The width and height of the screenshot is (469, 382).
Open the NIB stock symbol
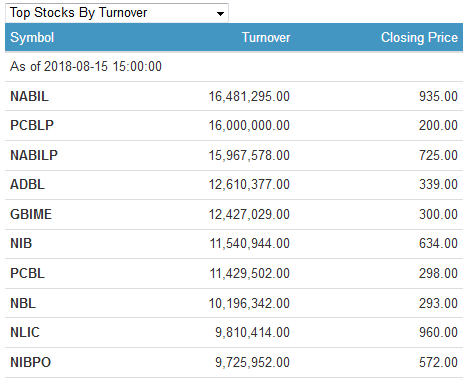21,243
